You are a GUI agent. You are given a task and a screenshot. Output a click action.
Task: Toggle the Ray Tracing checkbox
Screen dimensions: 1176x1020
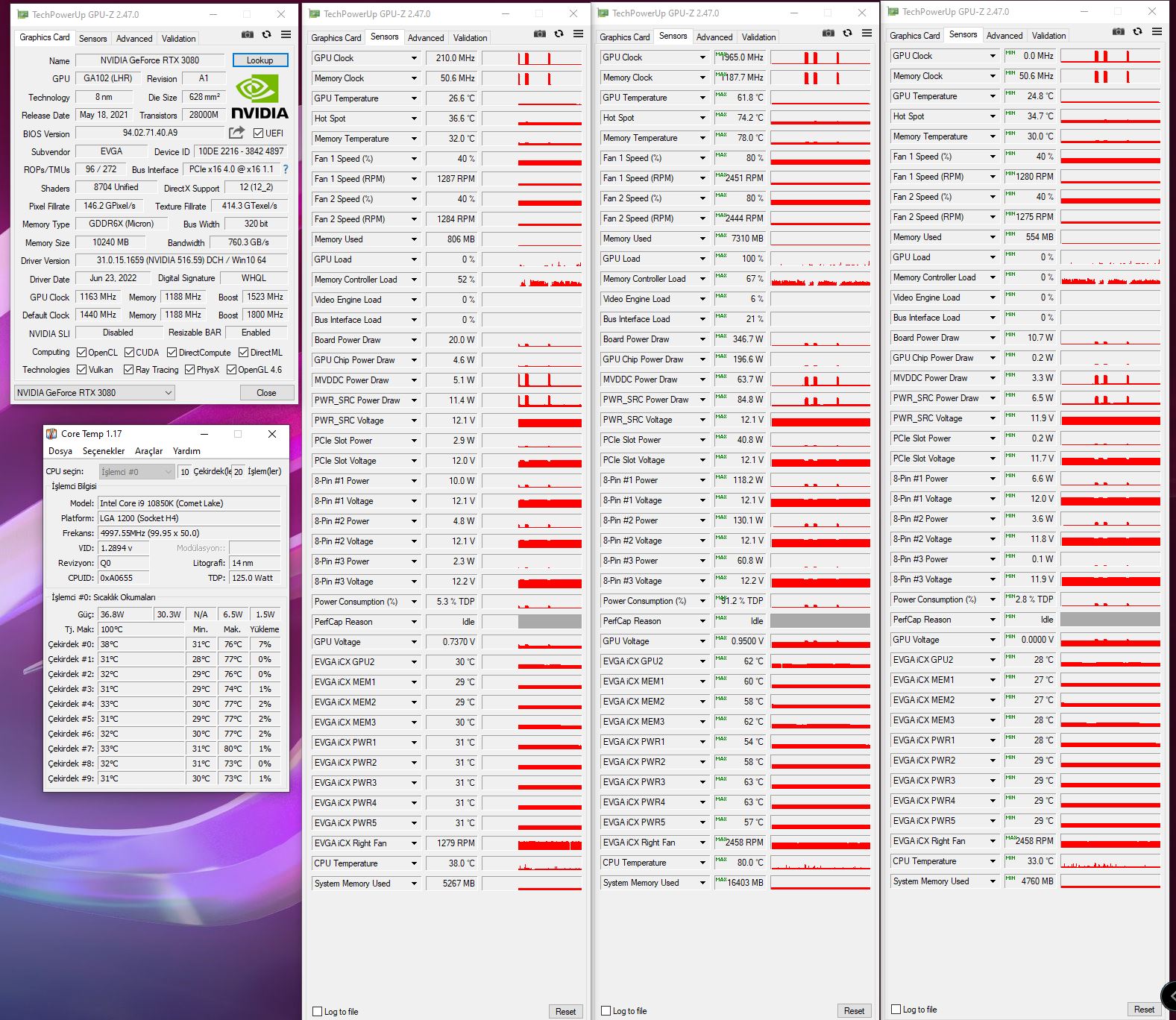pyautogui.click(x=128, y=370)
